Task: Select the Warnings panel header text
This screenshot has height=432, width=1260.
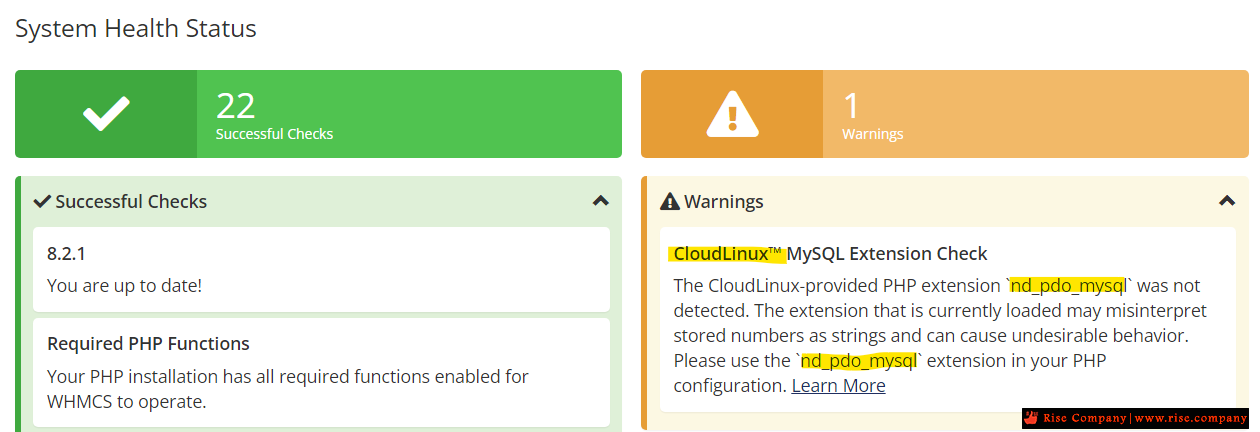Action: [x=724, y=201]
